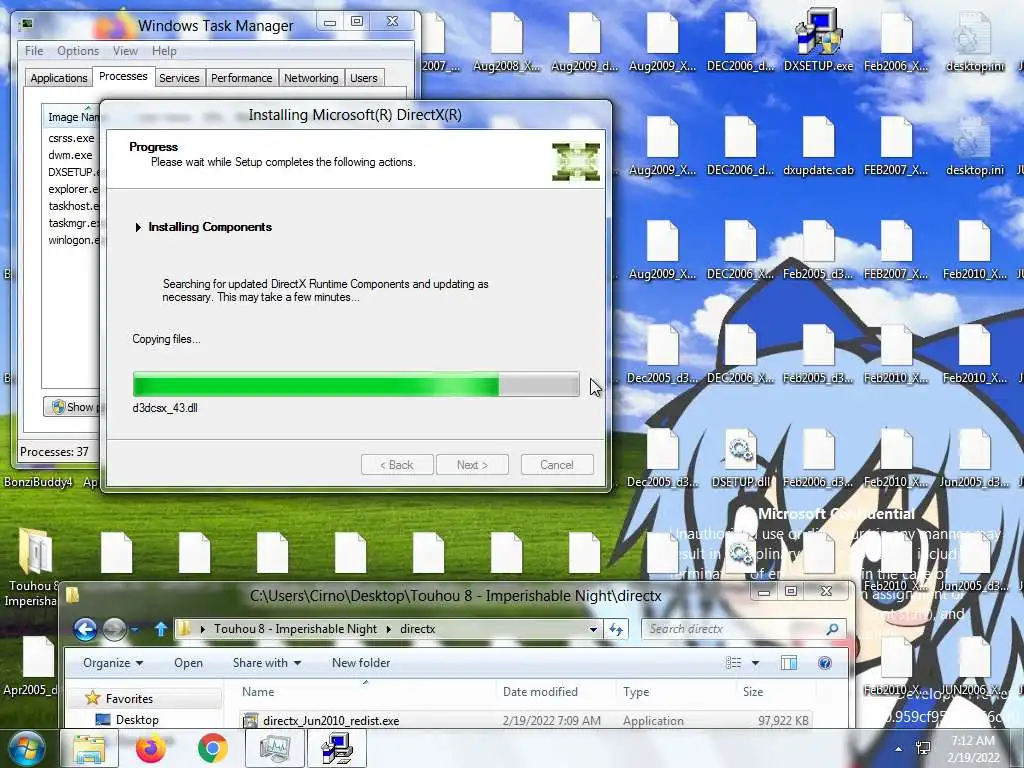This screenshot has height=768, width=1024.
Task: Select directx_Jun2010_redist.exe file row
Action: (526, 721)
